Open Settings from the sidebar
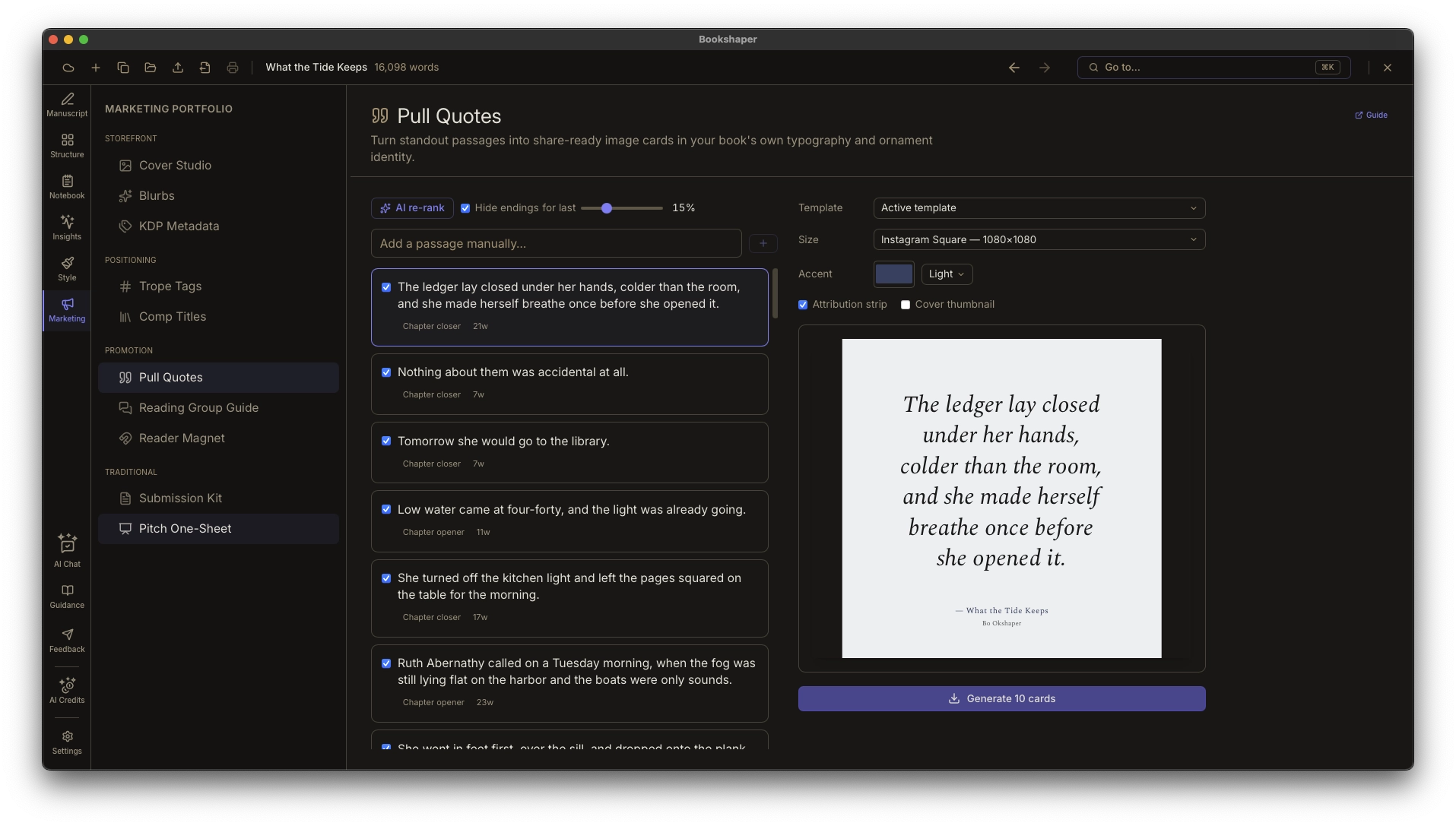This screenshot has height=826, width=1456. [67, 742]
